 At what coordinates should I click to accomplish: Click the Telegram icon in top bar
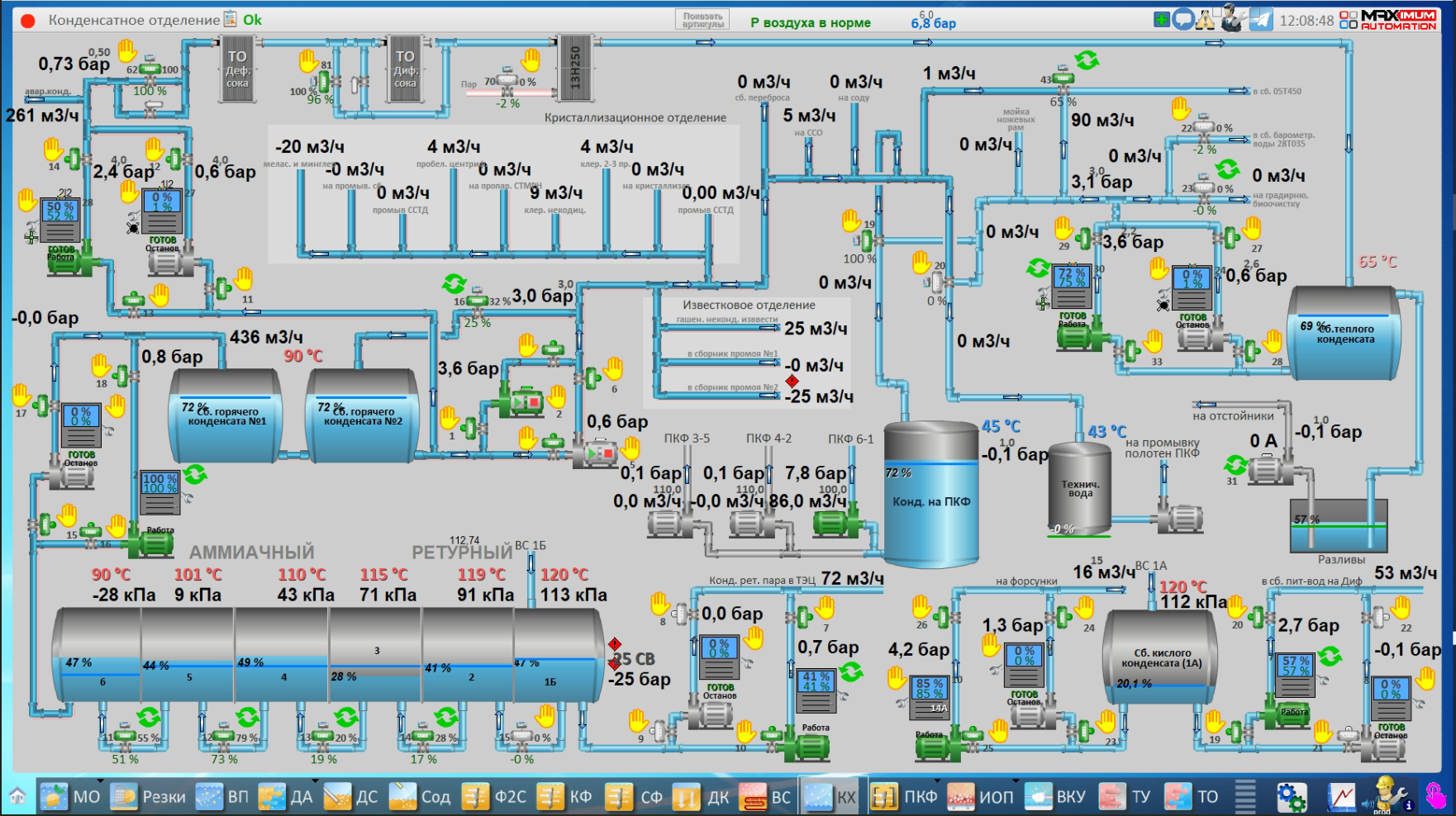[1261, 20]
